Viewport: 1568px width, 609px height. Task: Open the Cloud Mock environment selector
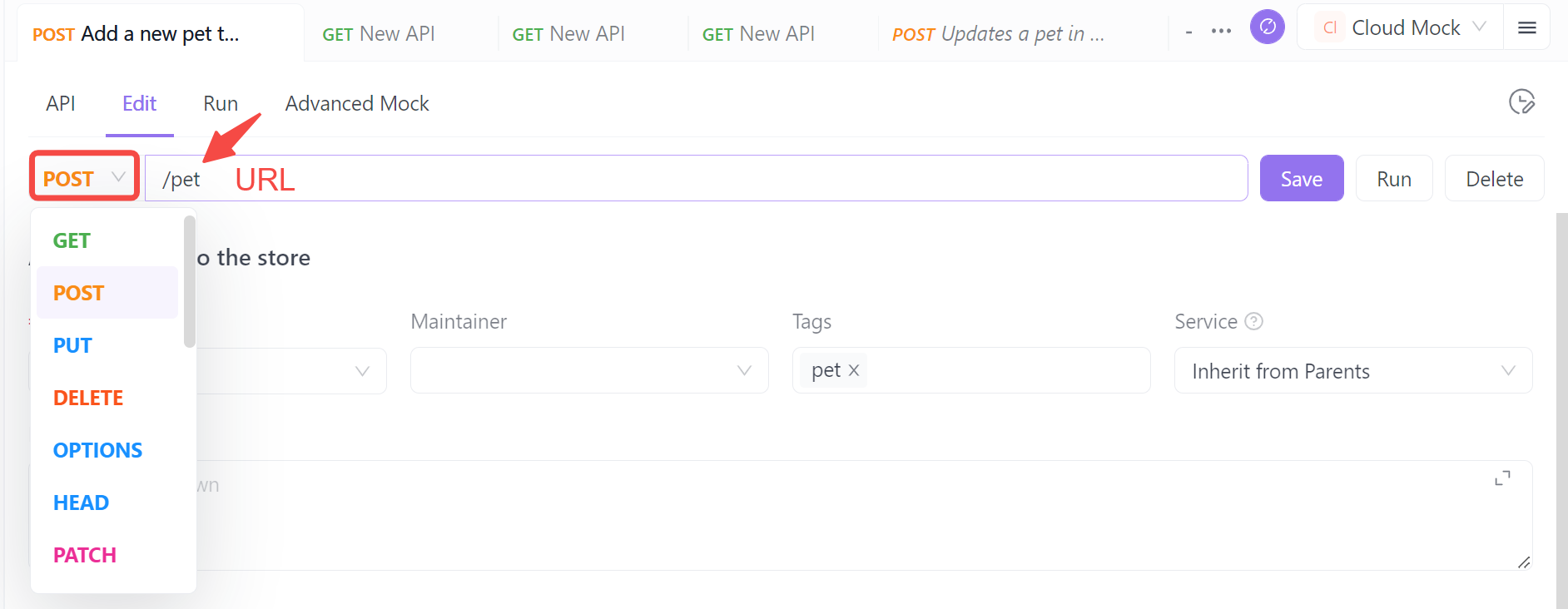[x=1403, y=27]
